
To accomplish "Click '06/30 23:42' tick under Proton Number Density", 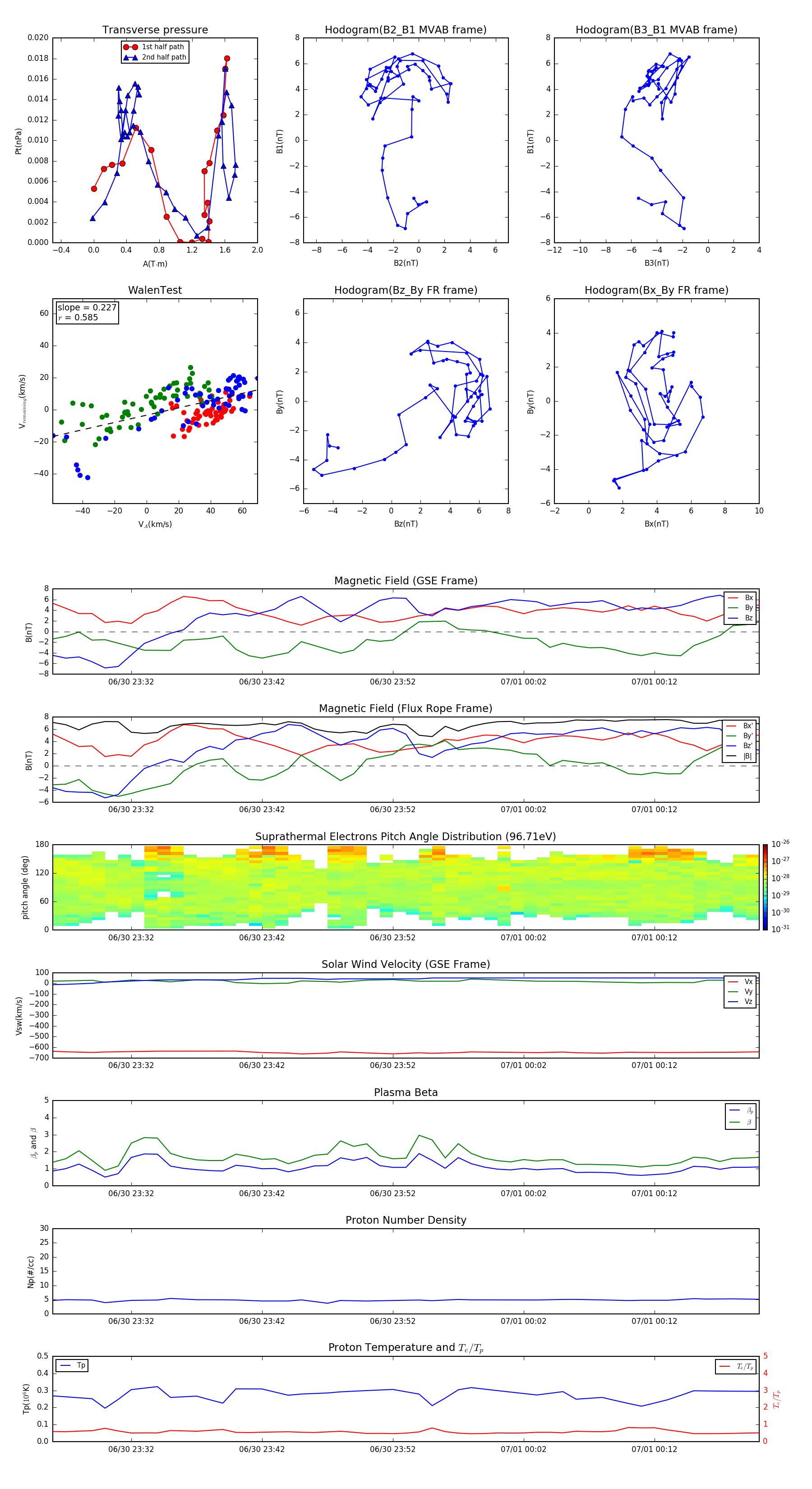I will coord(262,1321).
